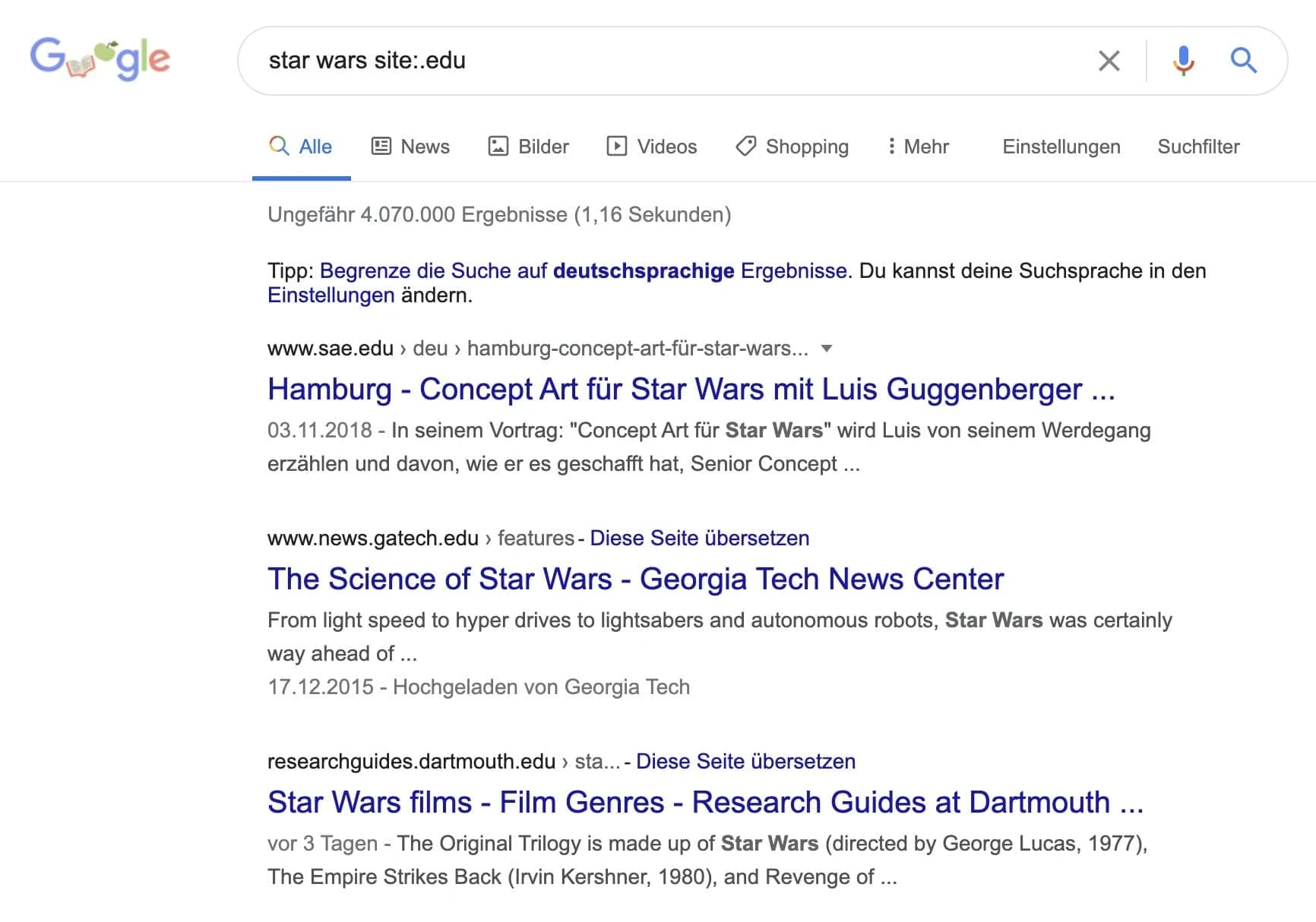
Task: Translate the Dartmouth research guides page
Action: [x=745, y=762]
